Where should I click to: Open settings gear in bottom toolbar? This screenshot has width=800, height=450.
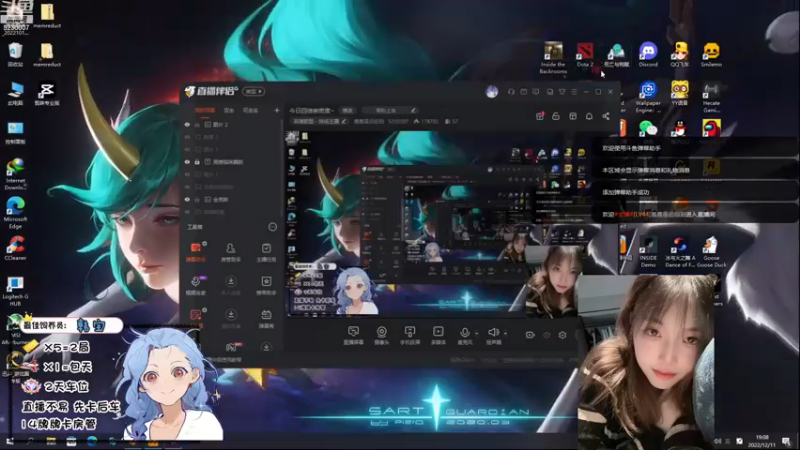[x=562, y=335]
